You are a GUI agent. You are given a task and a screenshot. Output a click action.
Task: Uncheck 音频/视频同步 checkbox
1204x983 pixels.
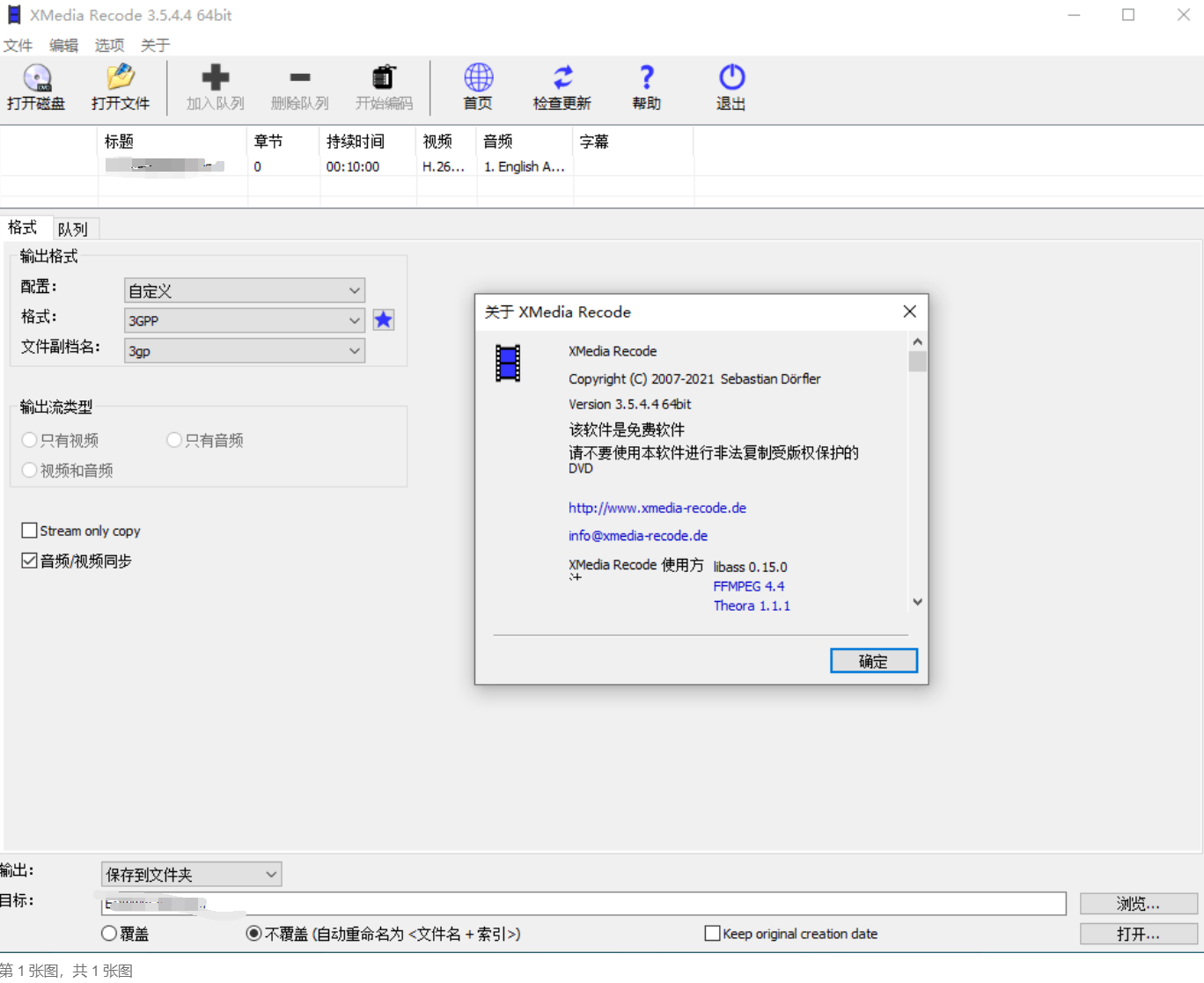pos(30,561)
